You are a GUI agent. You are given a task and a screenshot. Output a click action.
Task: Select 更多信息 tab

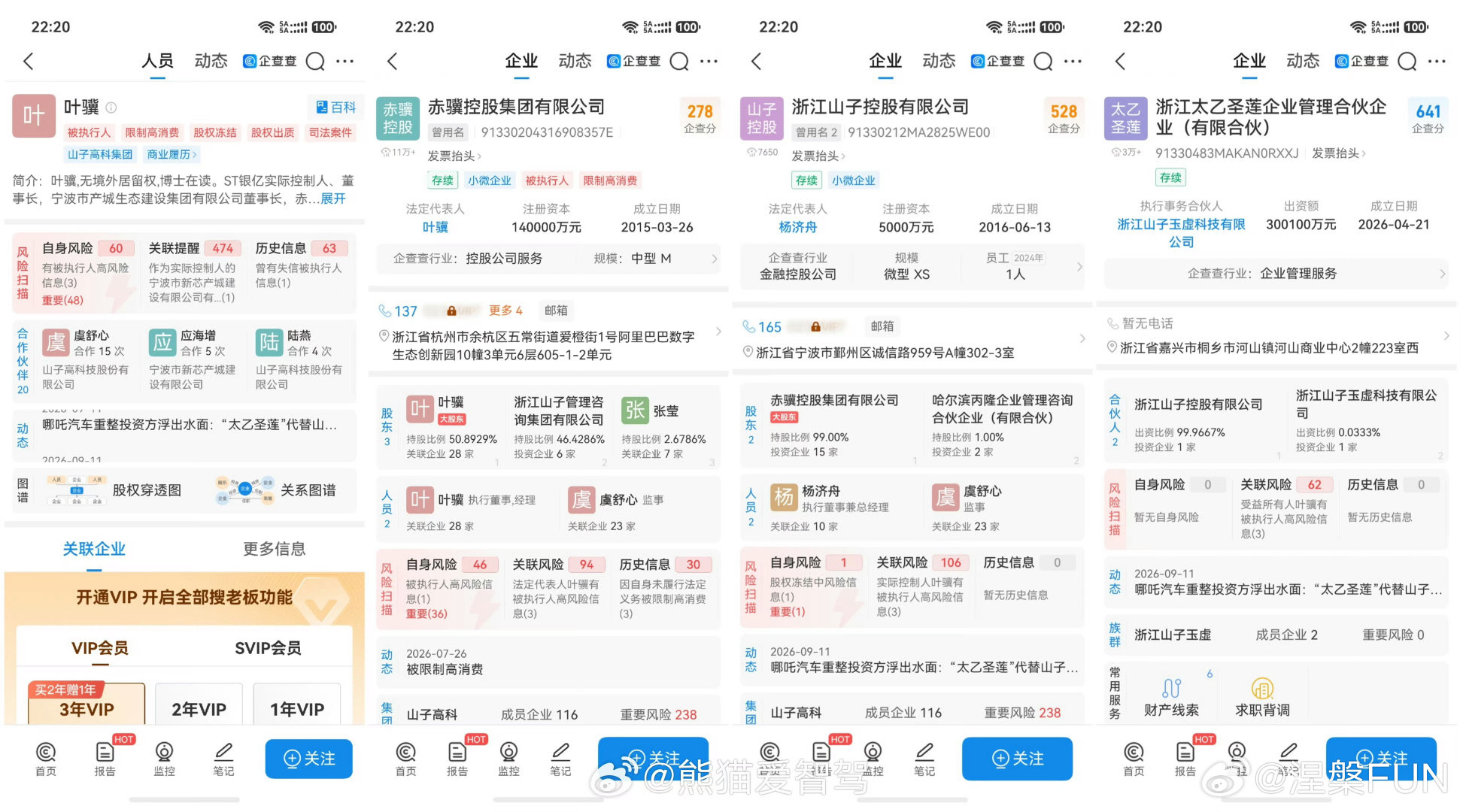[275, 549]
